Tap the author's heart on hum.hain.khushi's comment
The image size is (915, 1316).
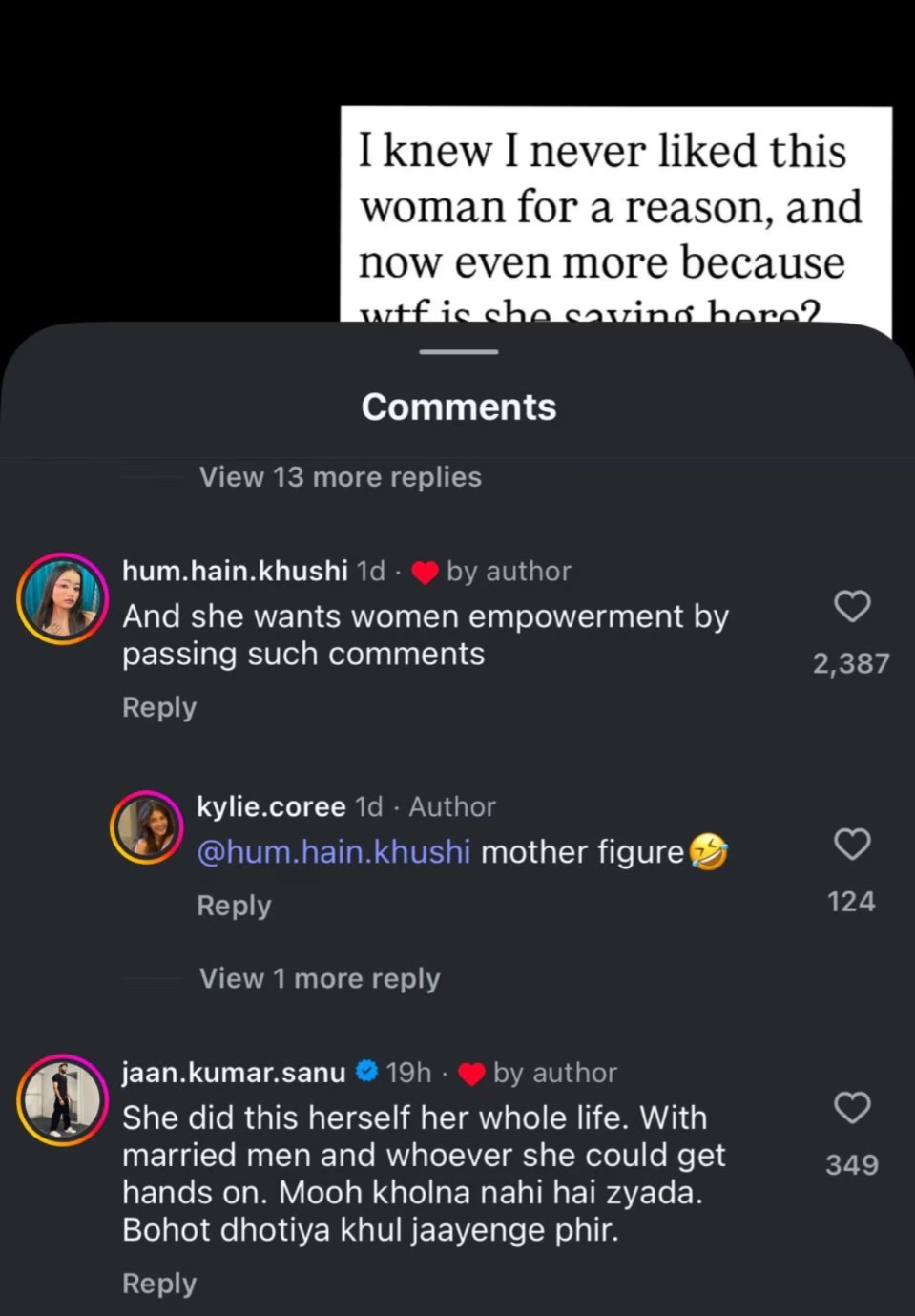pyautogui.click(x=425, y=571)
